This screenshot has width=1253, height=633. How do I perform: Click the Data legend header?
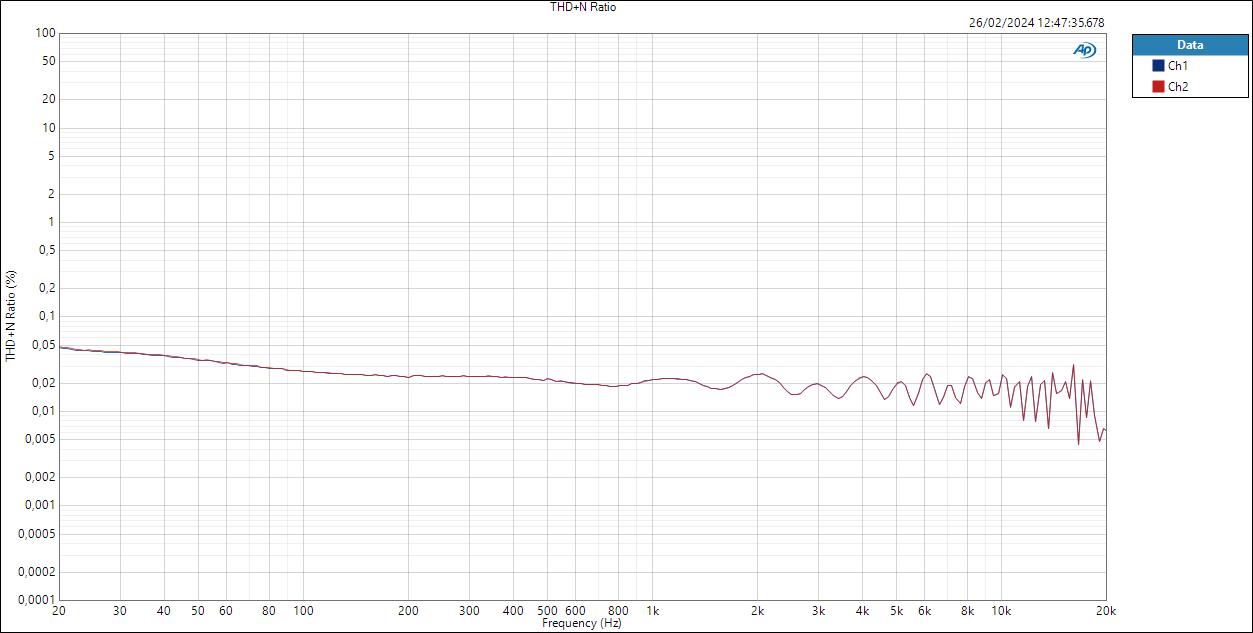[x=1189, y=44]
